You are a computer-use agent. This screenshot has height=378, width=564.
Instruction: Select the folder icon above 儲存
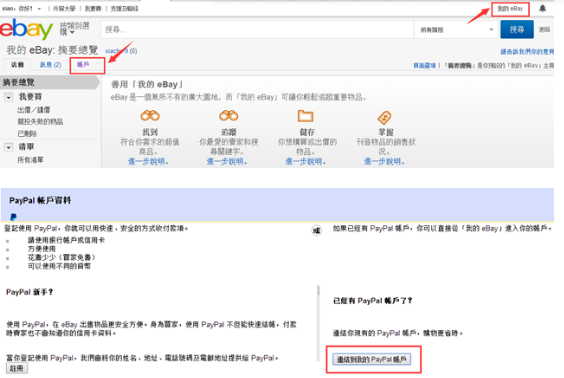click(305, 116)
